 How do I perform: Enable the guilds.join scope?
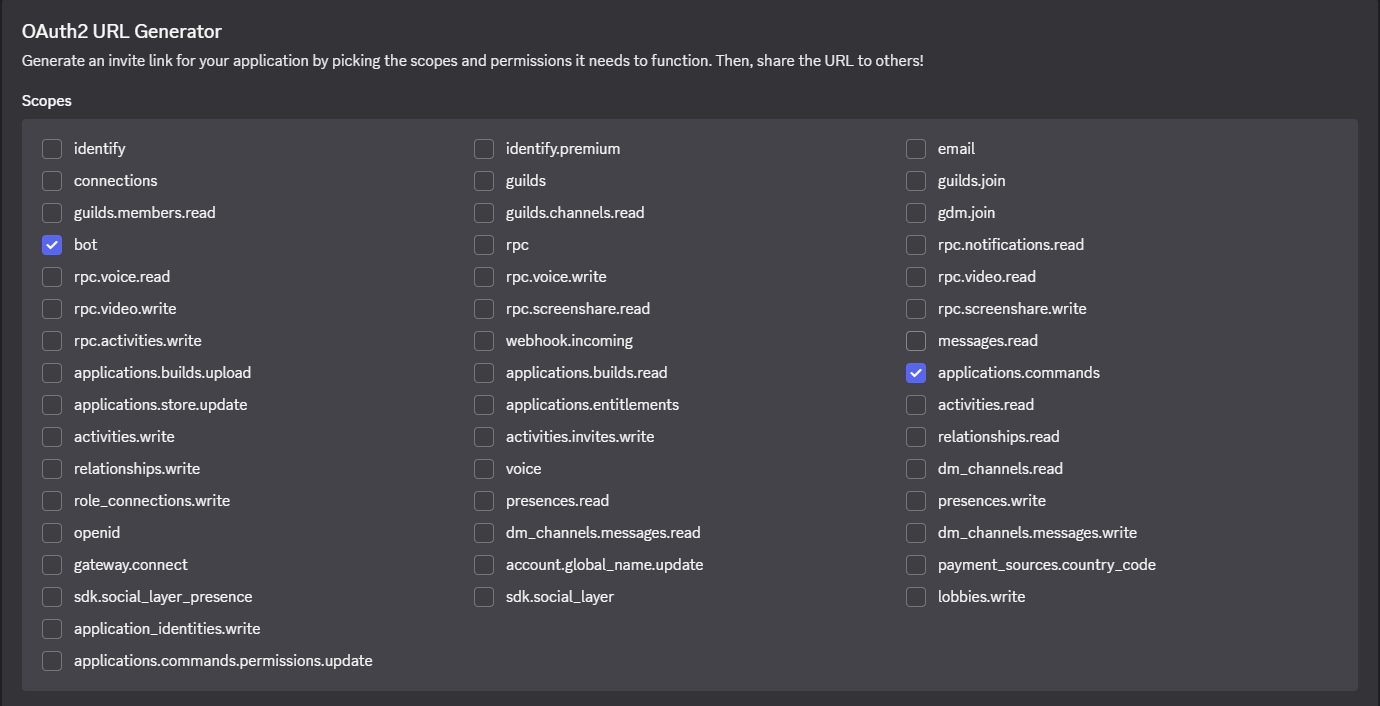point(916,181)
